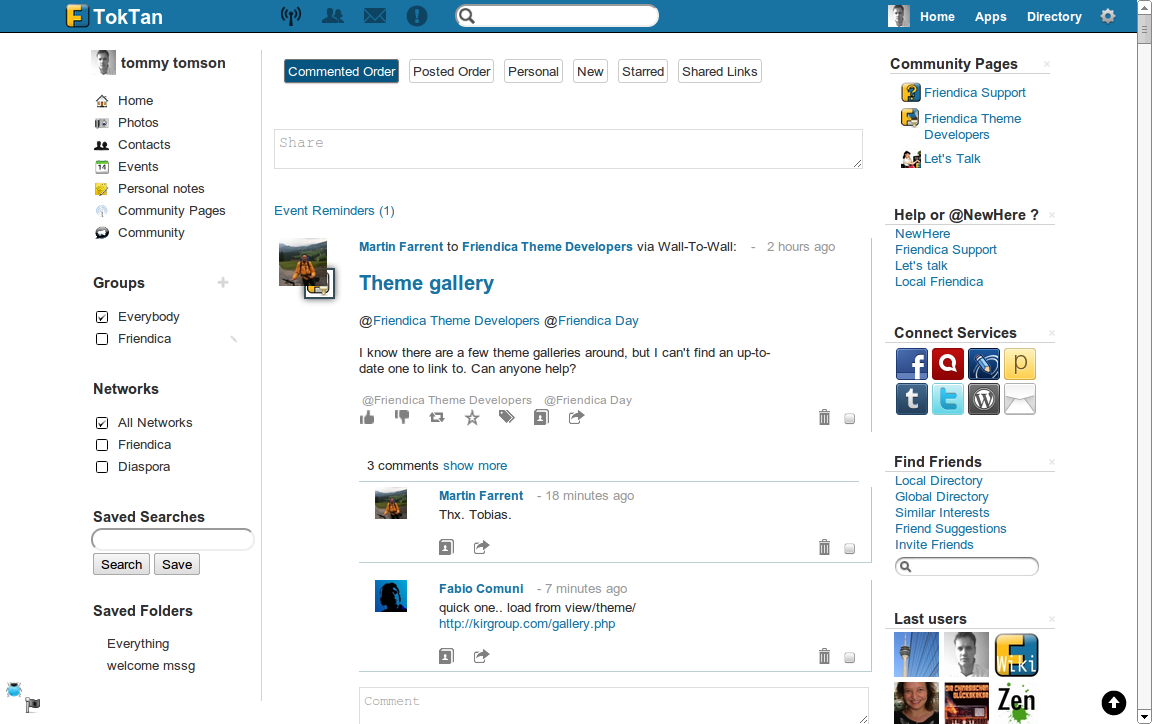This screenshot has width=1152, height=724.
Task: Click the TokTan logo
Action: point(115,16)
